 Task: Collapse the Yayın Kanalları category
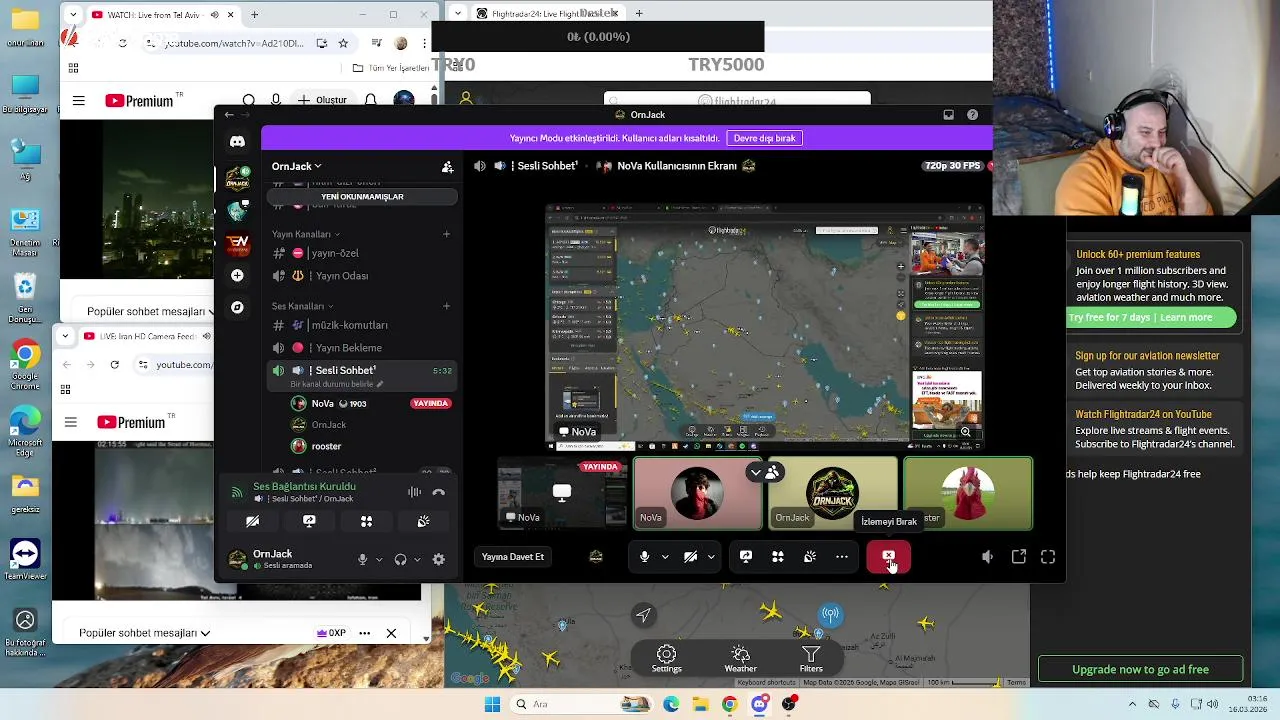(303, 234)
